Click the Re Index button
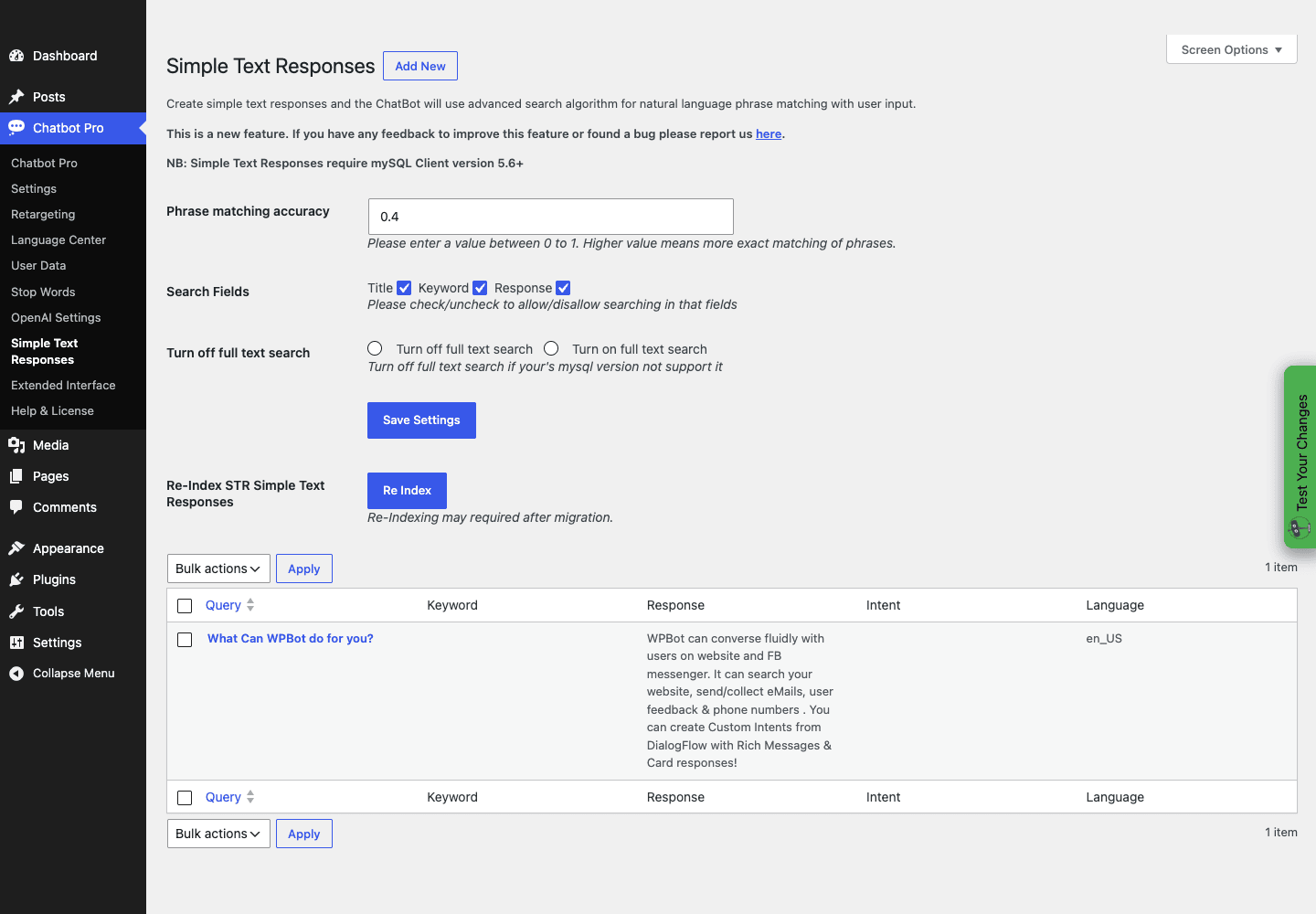1316x914 pixels. pos(407,491)
